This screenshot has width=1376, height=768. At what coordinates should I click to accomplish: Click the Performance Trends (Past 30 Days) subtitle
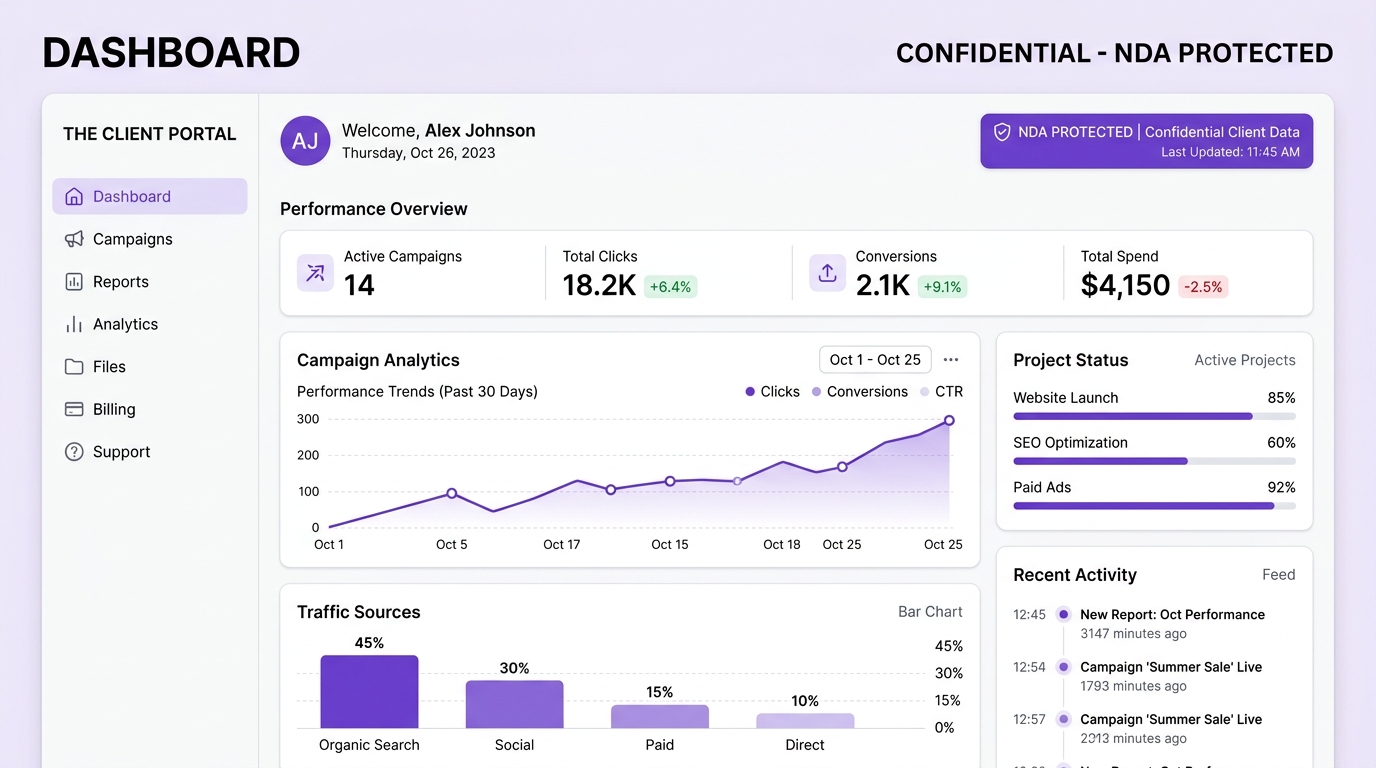point(417,392)
